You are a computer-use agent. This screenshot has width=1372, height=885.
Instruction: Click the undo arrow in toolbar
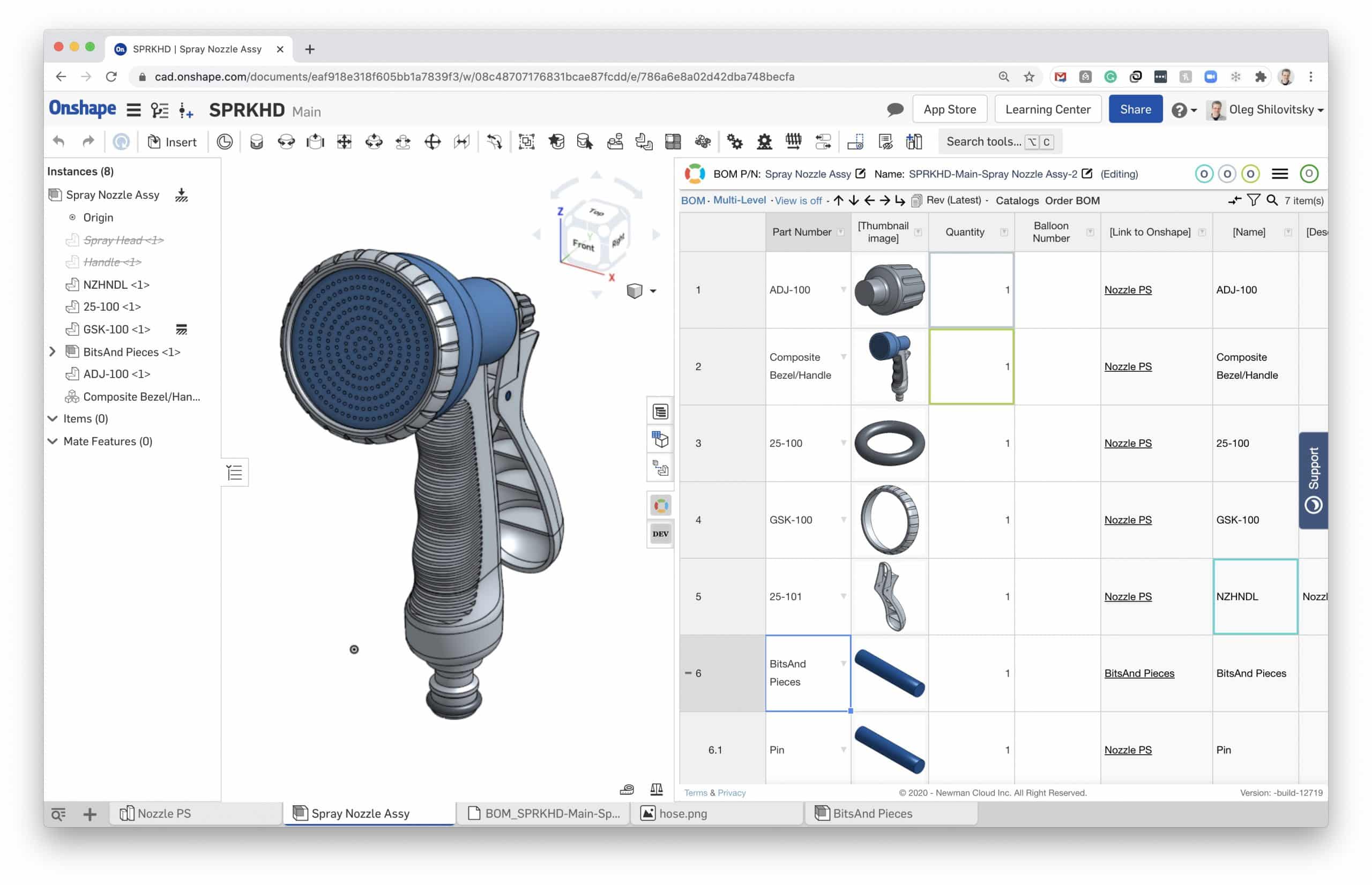coord(58,141)
